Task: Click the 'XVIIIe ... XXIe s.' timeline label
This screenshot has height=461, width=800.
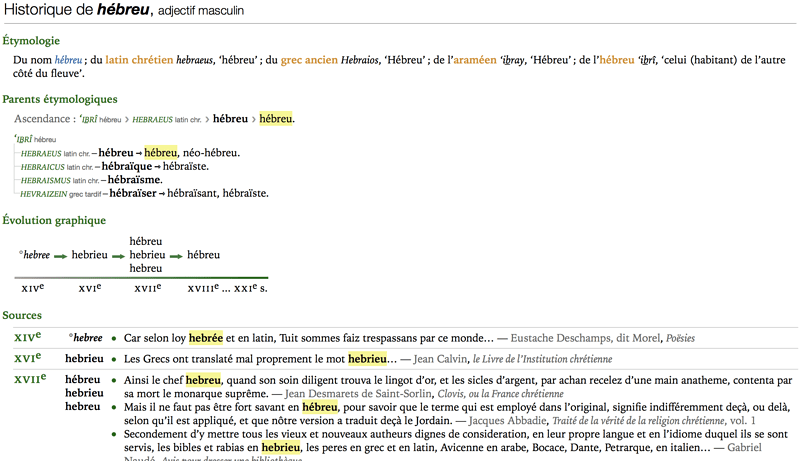Action: (x=227, y=288)
